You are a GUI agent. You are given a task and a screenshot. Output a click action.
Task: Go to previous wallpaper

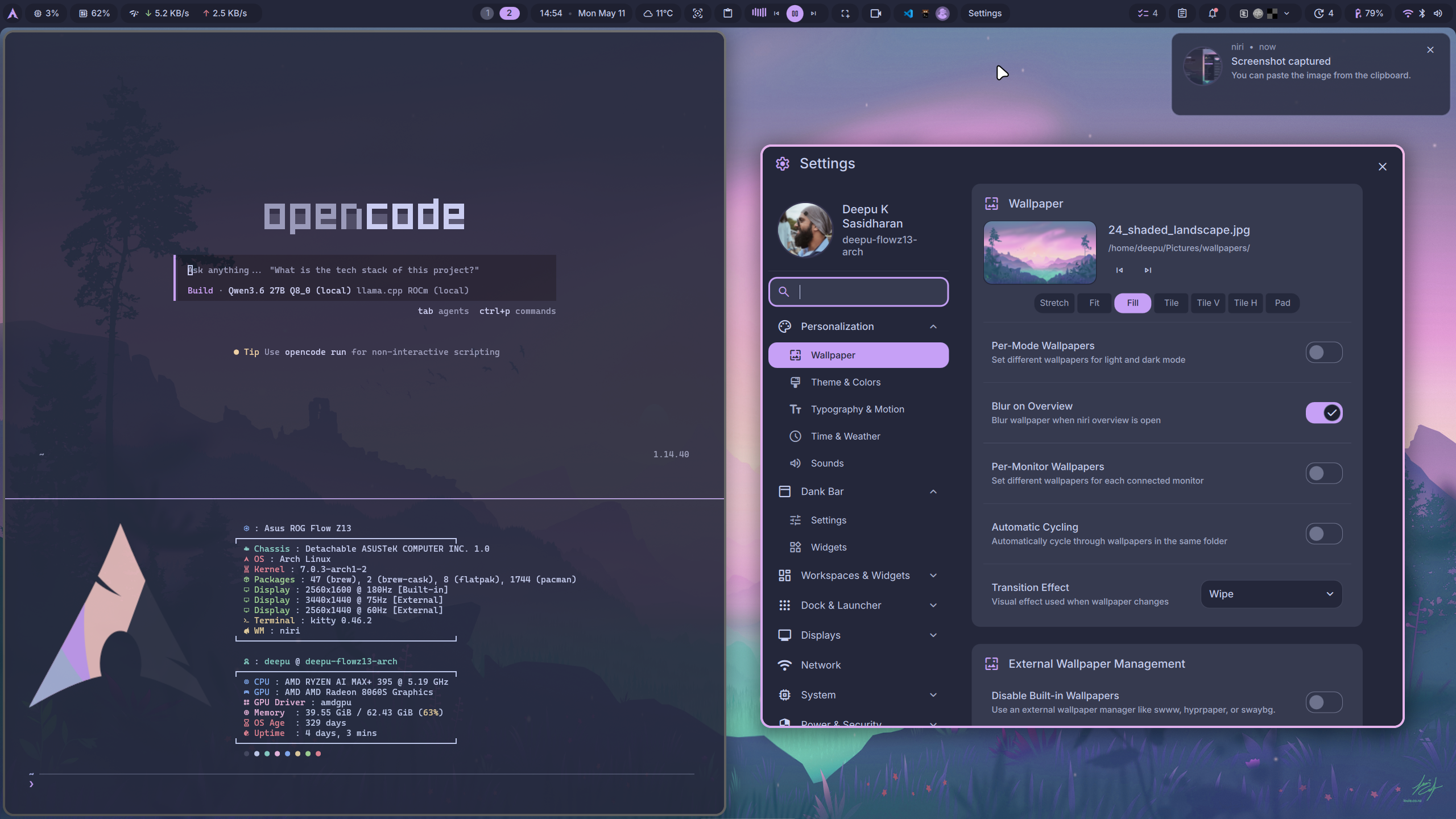[x=1119, y=270]
